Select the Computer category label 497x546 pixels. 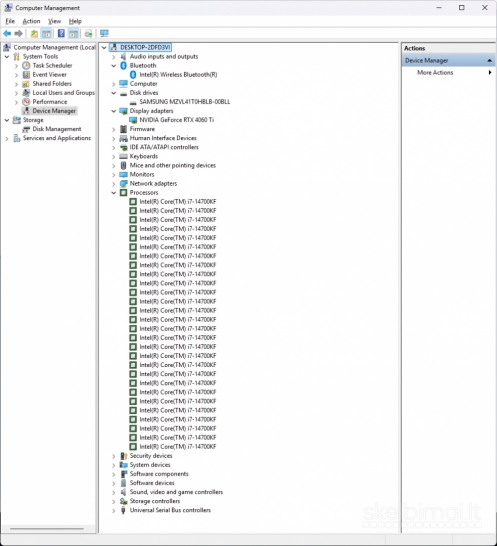[x=143, y=84]
